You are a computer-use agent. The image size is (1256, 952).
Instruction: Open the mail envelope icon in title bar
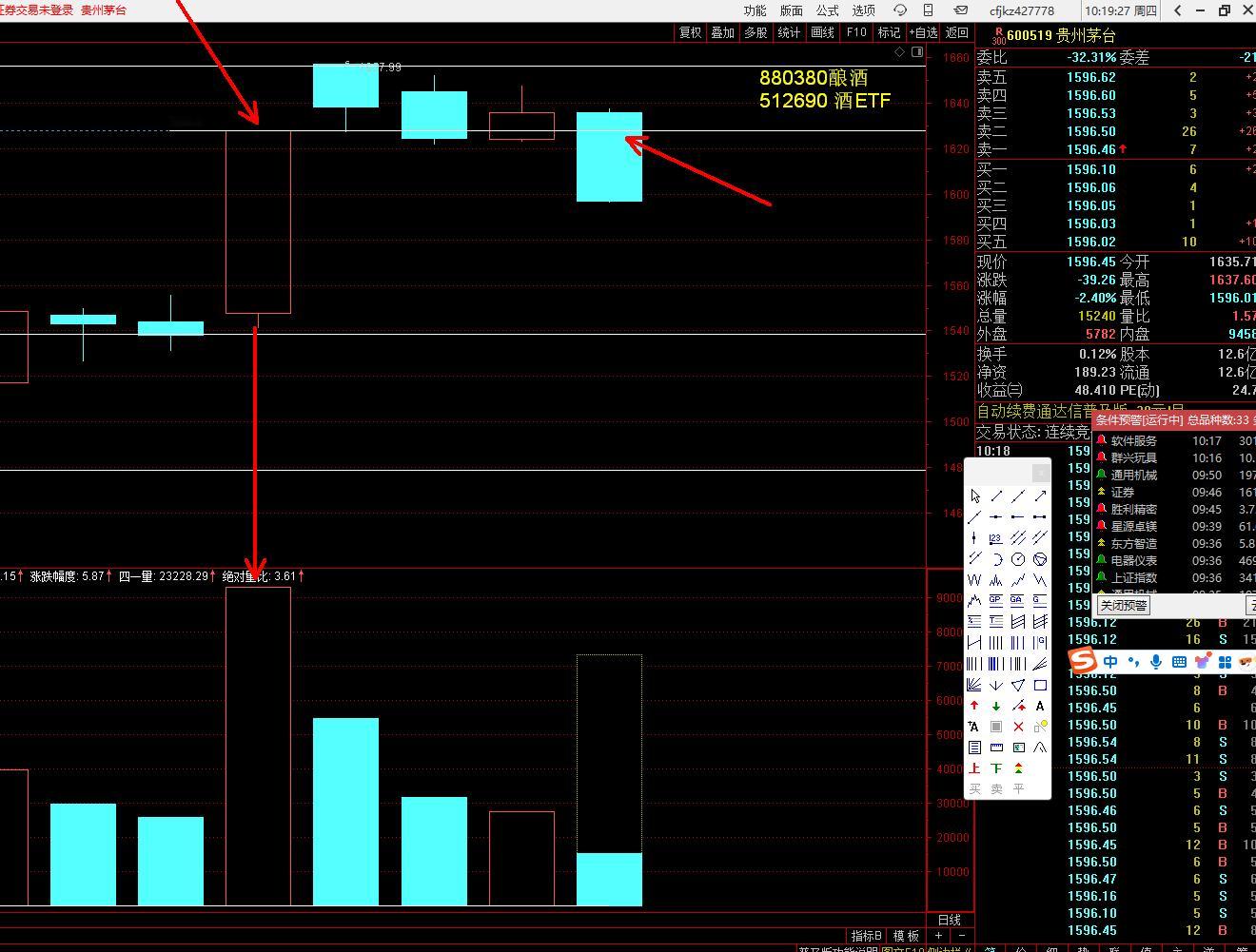click(x=960, y=10)
